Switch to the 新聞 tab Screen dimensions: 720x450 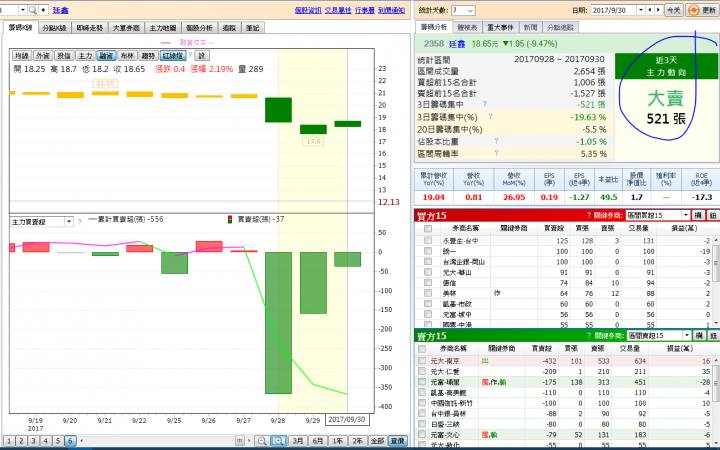click(530, 28)
